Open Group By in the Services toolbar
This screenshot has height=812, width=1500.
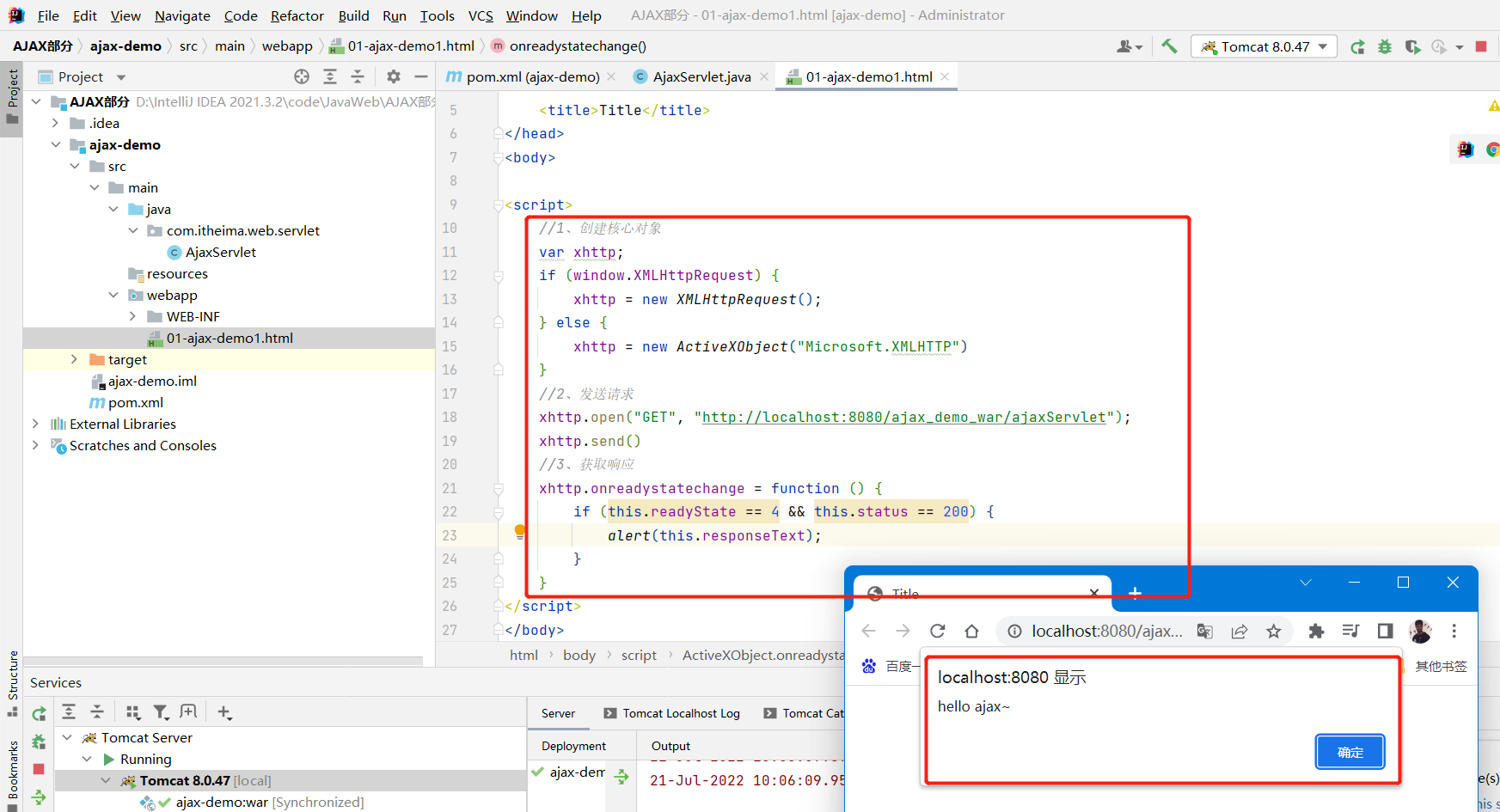132,711
